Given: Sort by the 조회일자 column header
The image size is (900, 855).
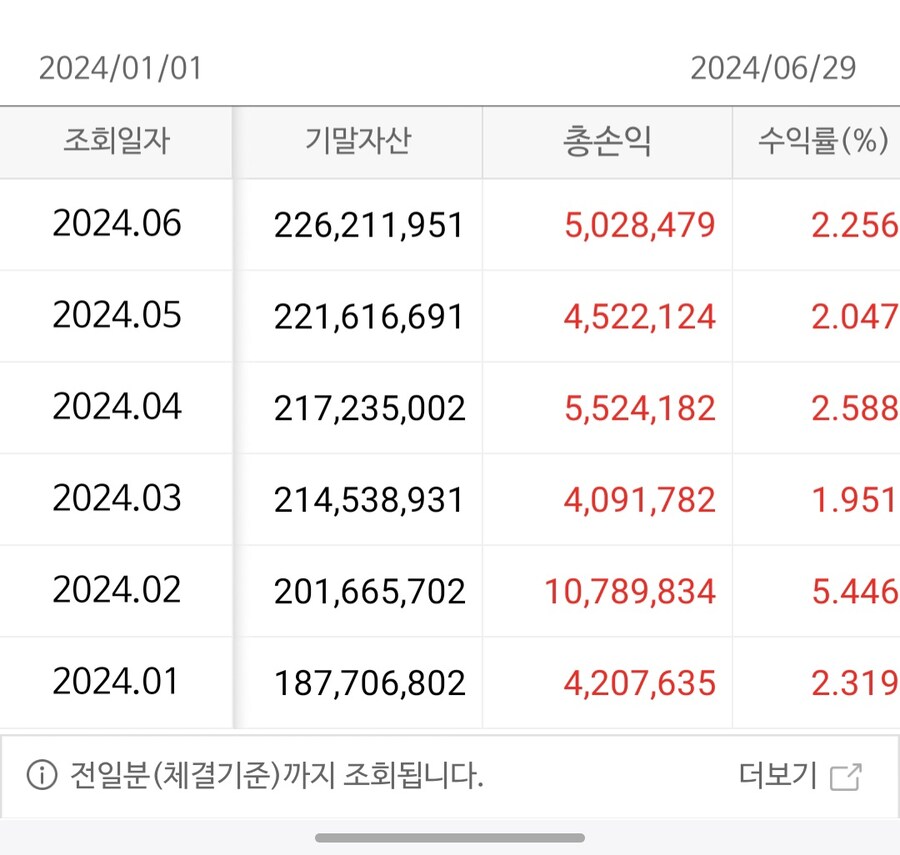Looking at the screenshot, I should (116, 142).
